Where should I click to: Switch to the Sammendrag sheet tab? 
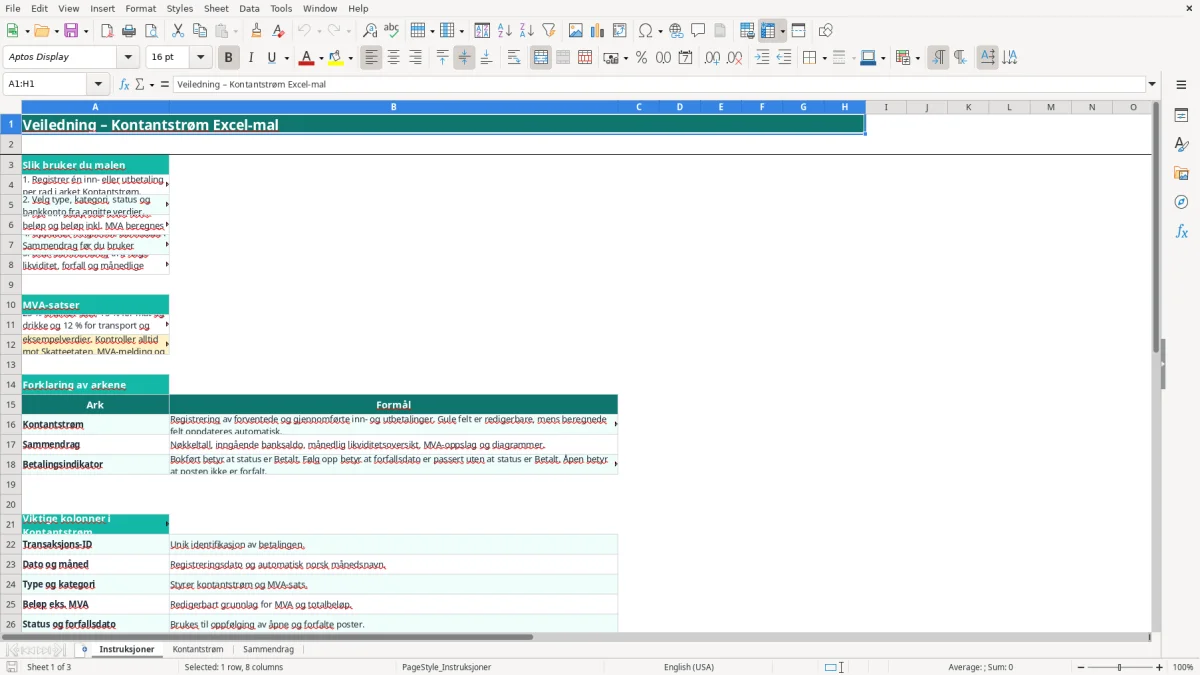[x=268, y=649]
